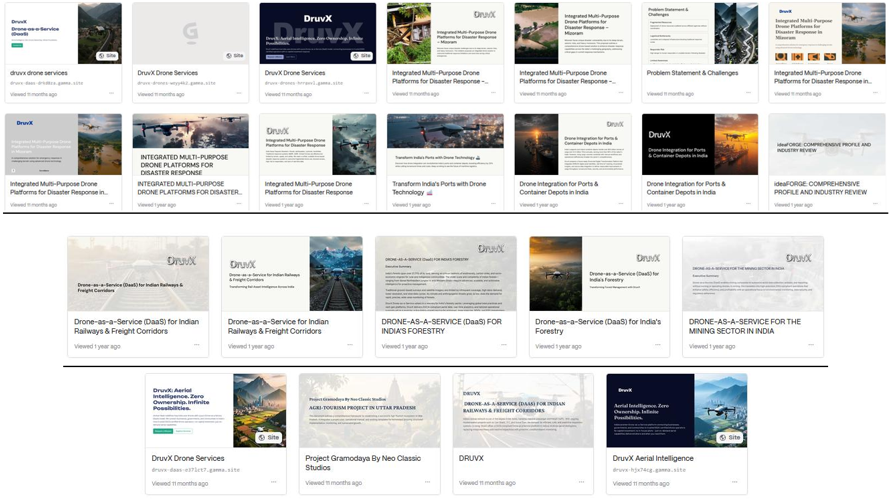Click ellipsis on uppercase INTEGRATED MULTI-PURPOSE DRONE PLATFORMS card
Screen dimensions: 893x500
(239, 204)
